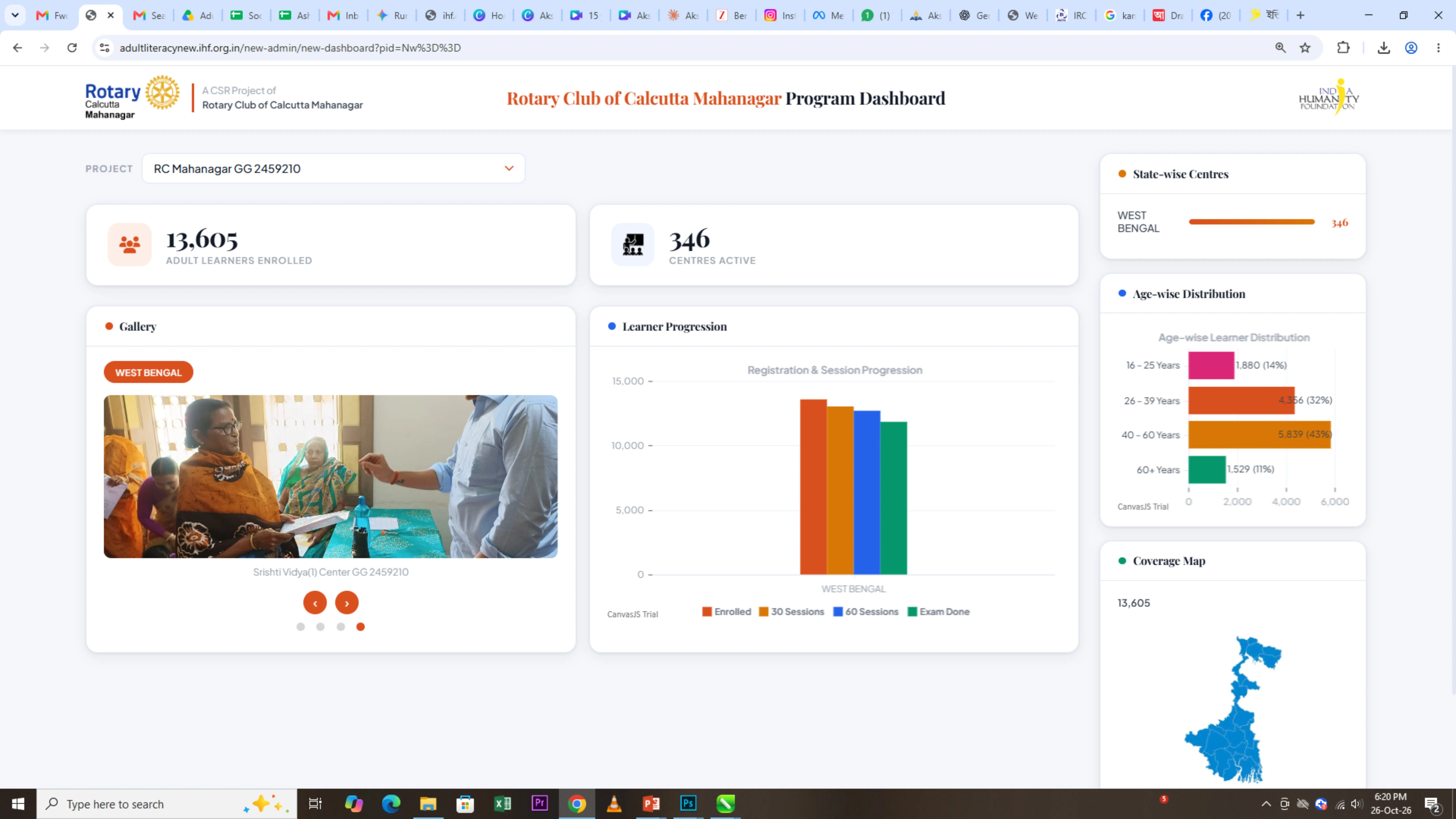Reload the dashboard page
The width and height of the screenshot is (1456, 819).
pyautogui.click(x=72, y=48)
